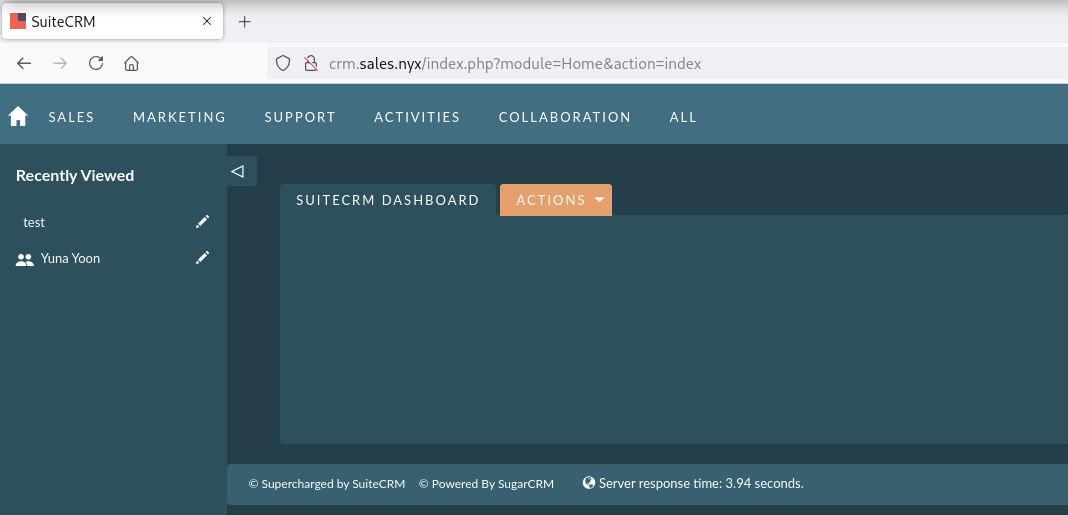Open the MARKETING navigation menu
This screenshot has width=1068, height=515.
(179, 117)
